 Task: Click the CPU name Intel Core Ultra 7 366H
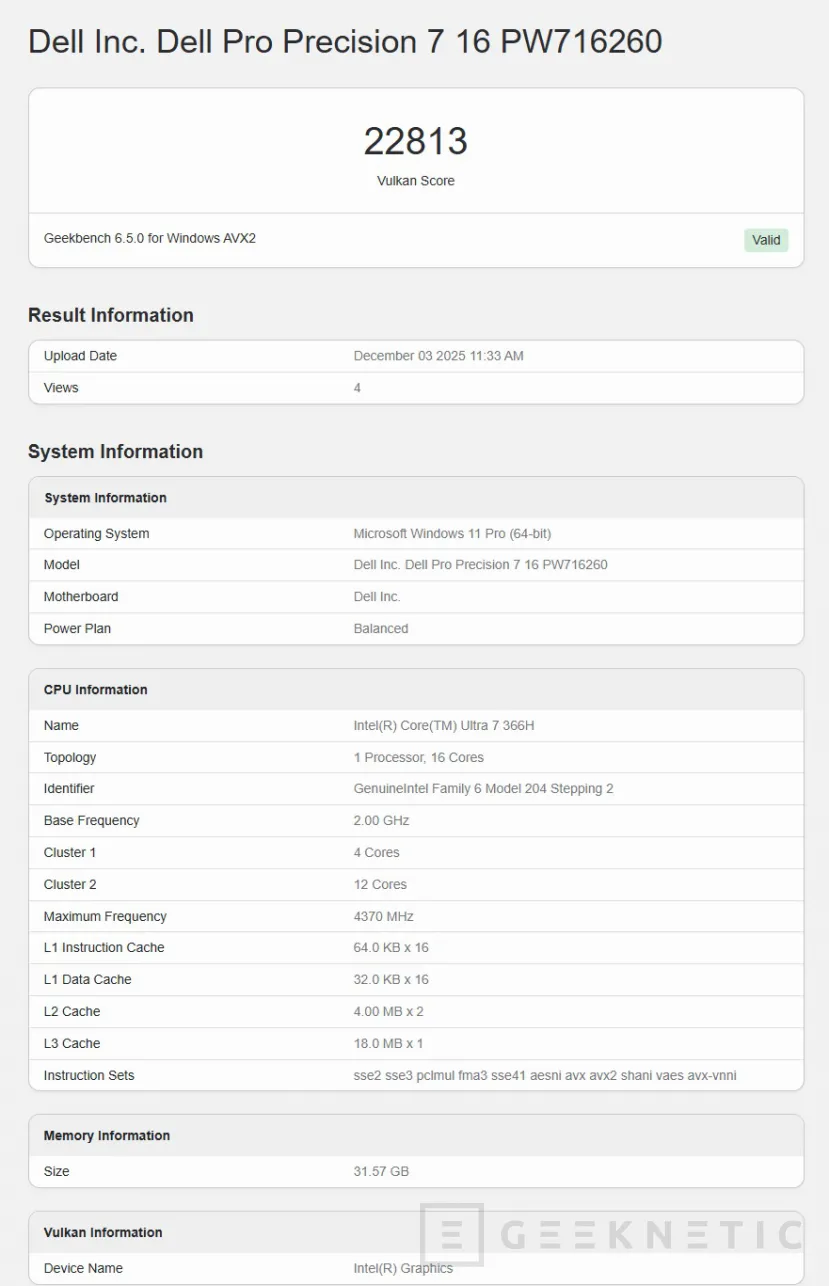coord(444,726)
